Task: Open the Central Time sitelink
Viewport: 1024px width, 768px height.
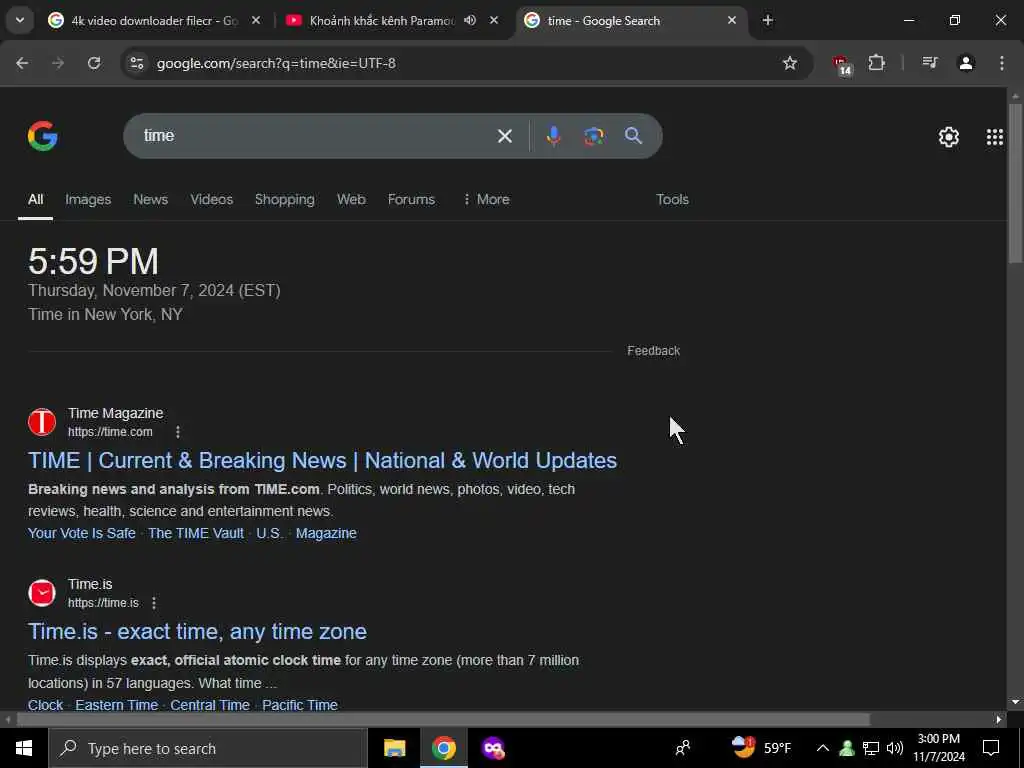Action: (x=210, y=705)
